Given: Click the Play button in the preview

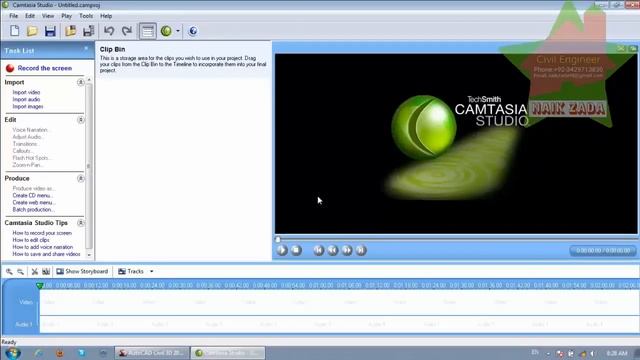Looking at the screenshot, I should pyautogui.click(x=282, y=250).
